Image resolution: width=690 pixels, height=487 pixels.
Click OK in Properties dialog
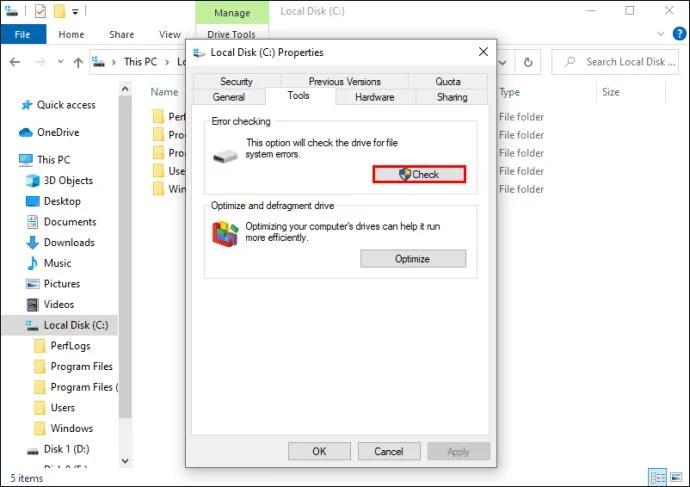tap(319, 451)
